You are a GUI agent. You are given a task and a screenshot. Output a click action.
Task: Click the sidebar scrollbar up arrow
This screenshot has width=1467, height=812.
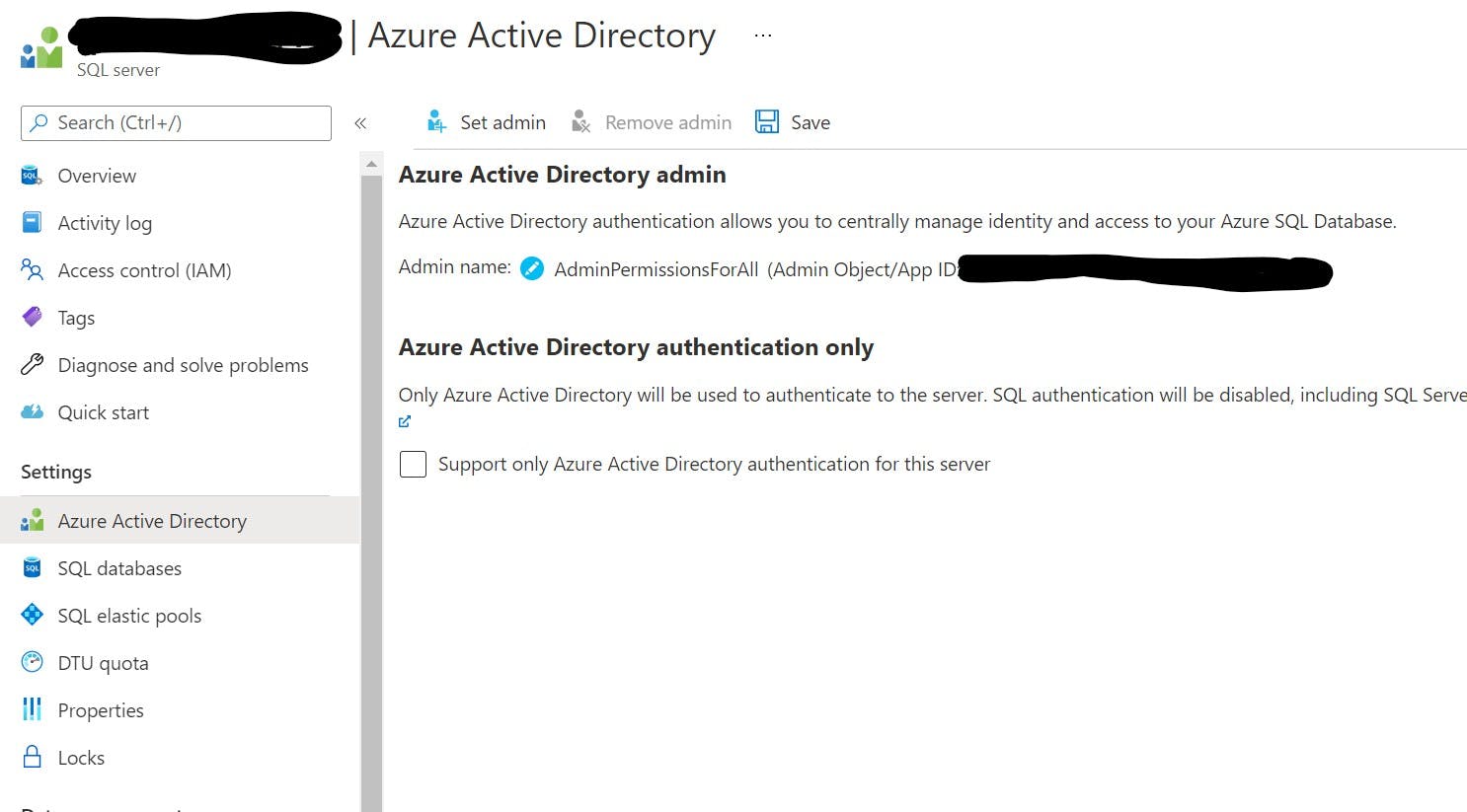[371, 164]
